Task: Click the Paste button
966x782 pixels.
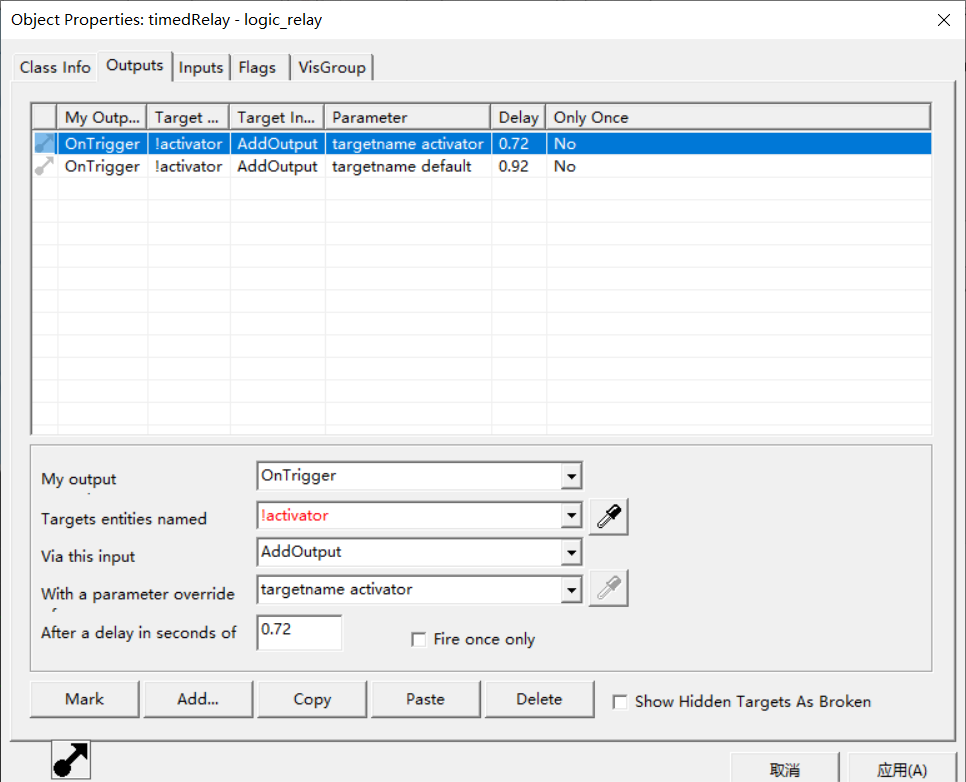Action: pyautogui.click(x=425, y=699)
